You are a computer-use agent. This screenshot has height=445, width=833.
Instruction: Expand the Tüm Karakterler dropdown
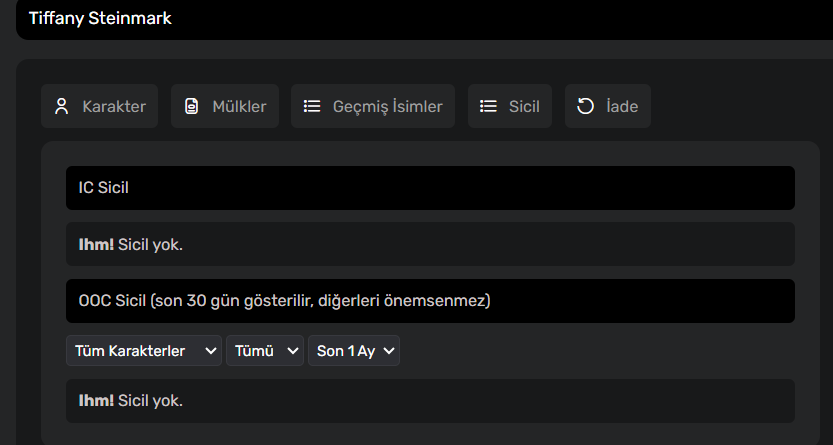(x=144, y=350)
